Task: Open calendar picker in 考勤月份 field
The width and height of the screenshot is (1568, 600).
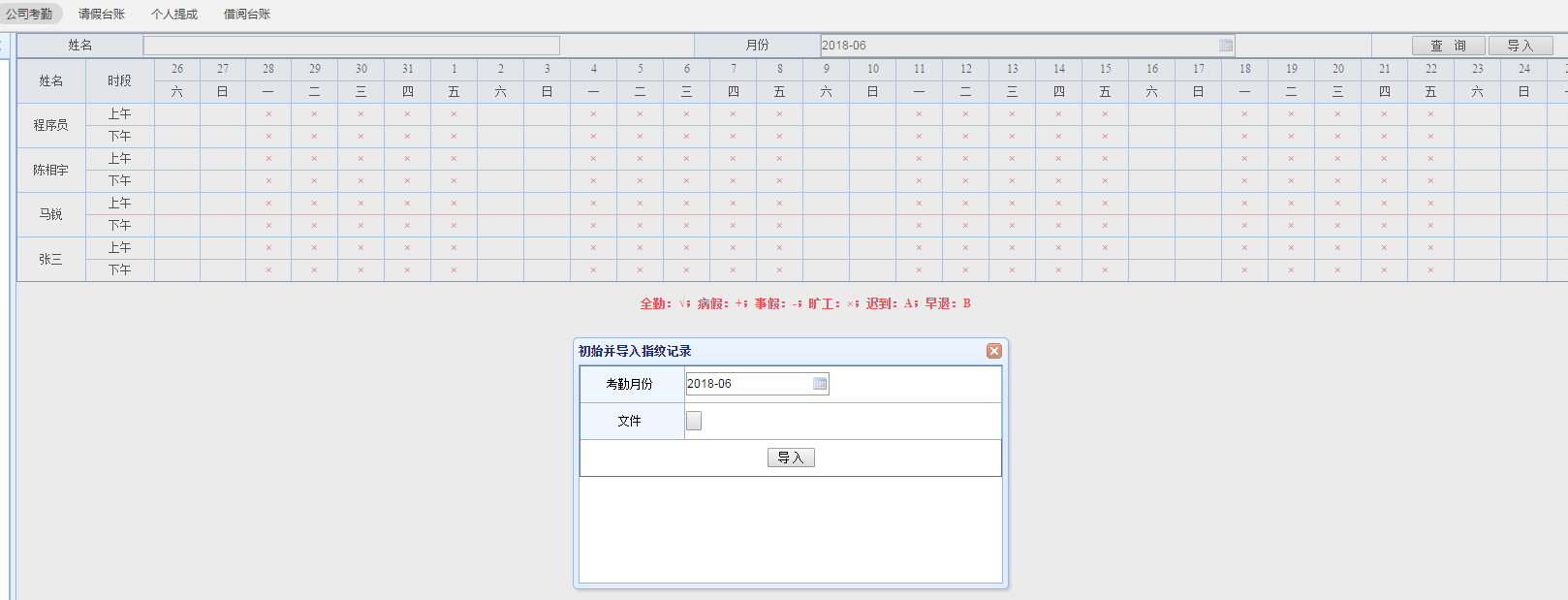Action: pyautogui.click(x=820, y=384)
